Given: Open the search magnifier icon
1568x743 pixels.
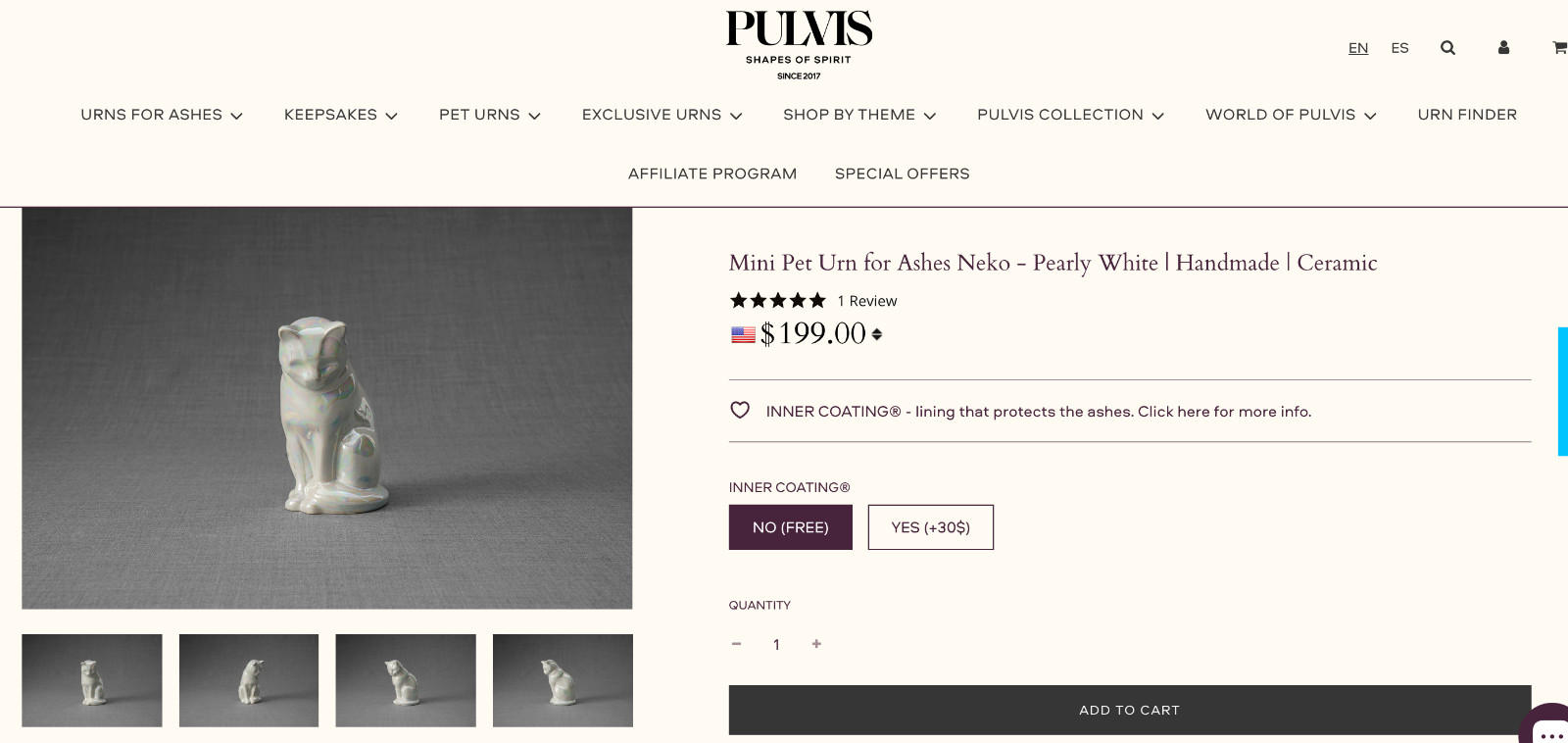Looking at the screenshot, I should tap(1447, 48).
